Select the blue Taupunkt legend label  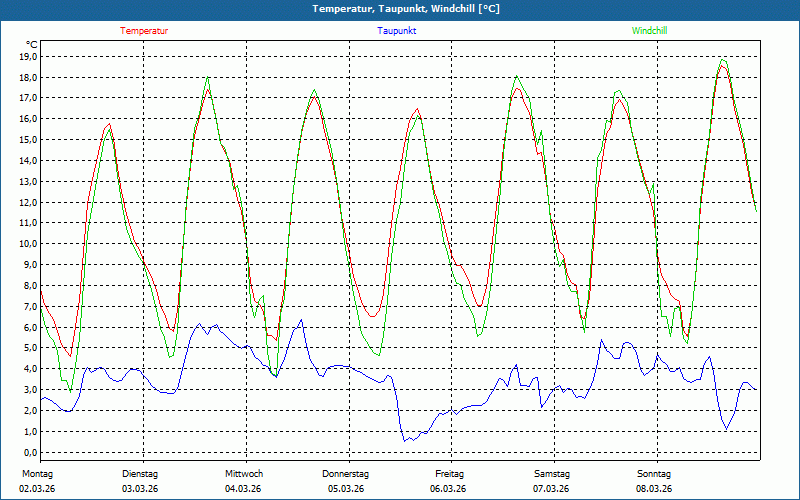pos(397,31)
